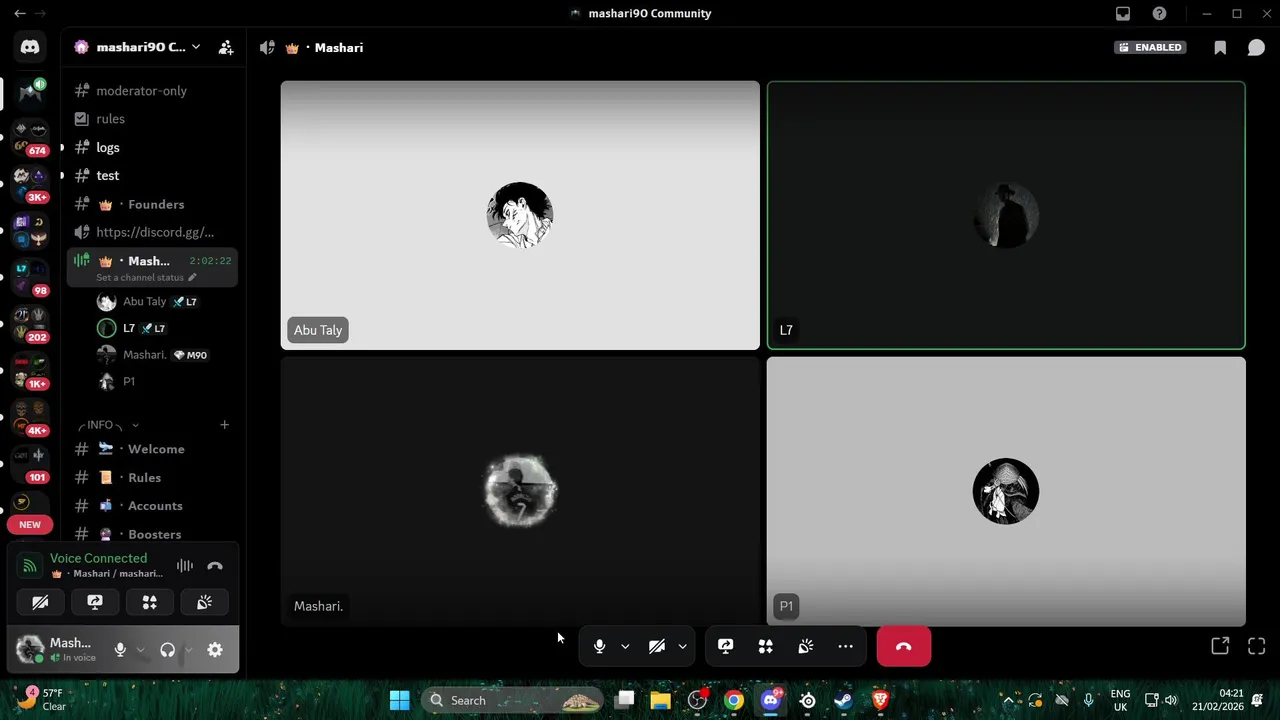Open Discord direct messages home icon
The image size is (1280, 720).
coord(30,47)
